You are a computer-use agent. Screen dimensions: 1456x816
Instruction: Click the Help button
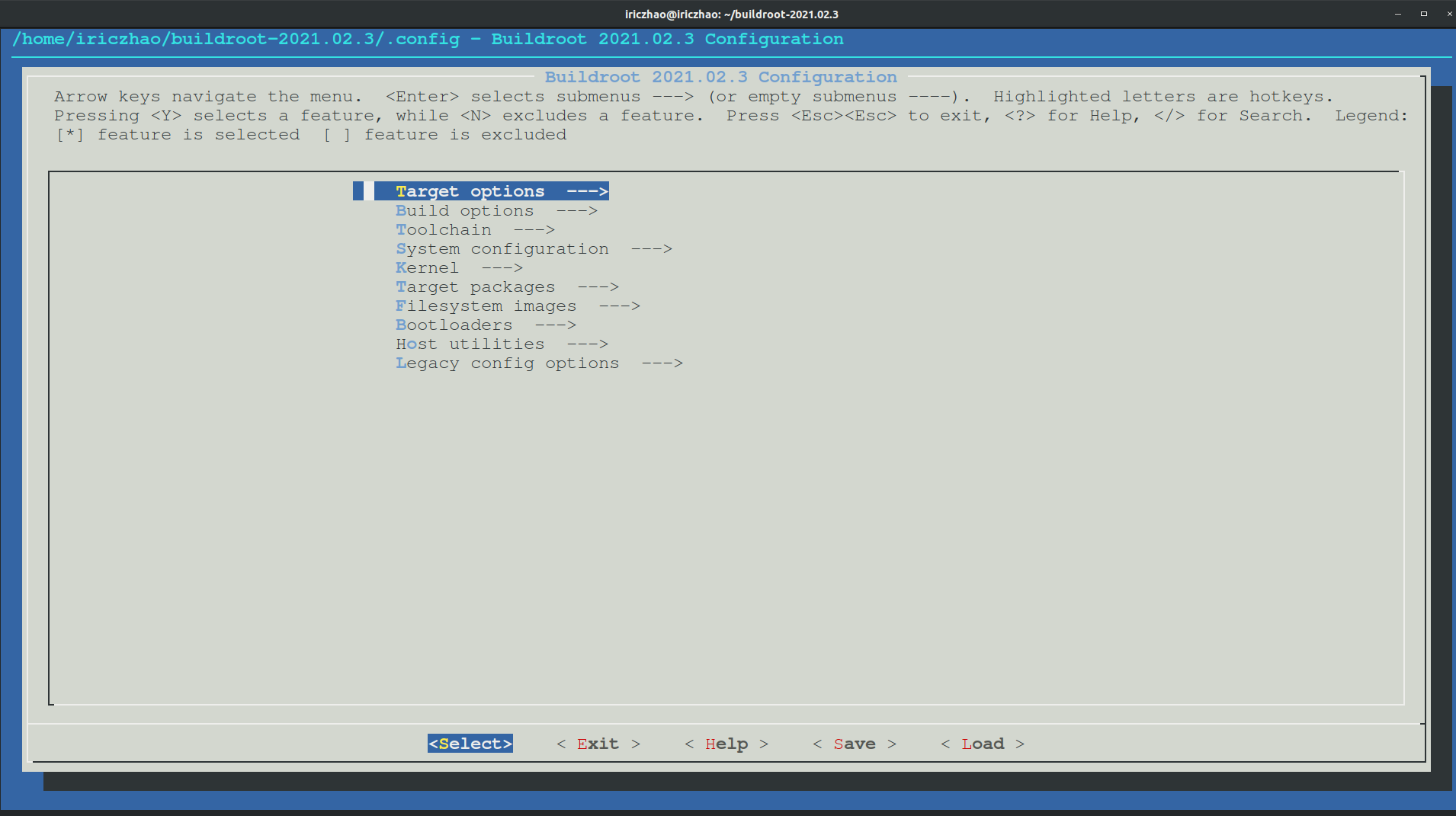click(726, 744)
